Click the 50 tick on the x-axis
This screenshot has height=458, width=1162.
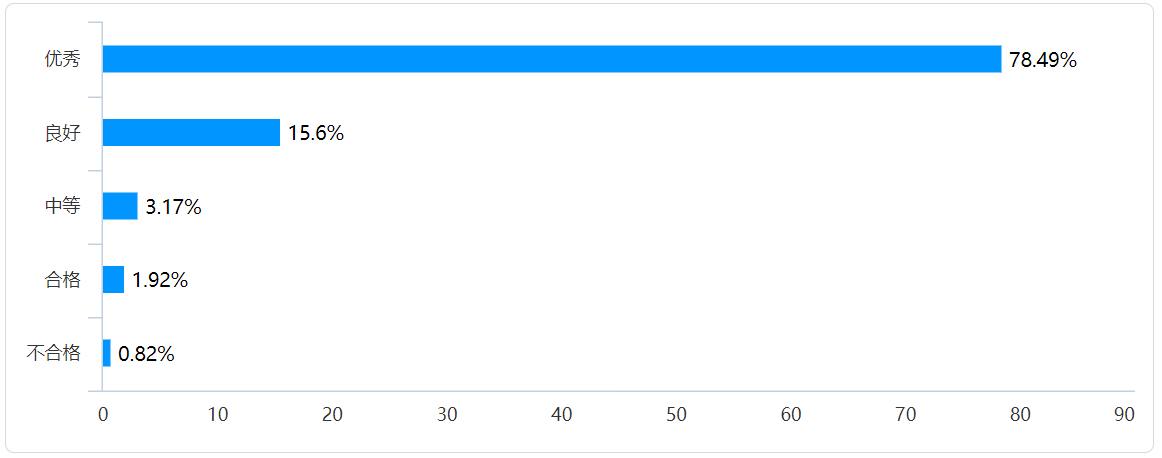[676, 414]
